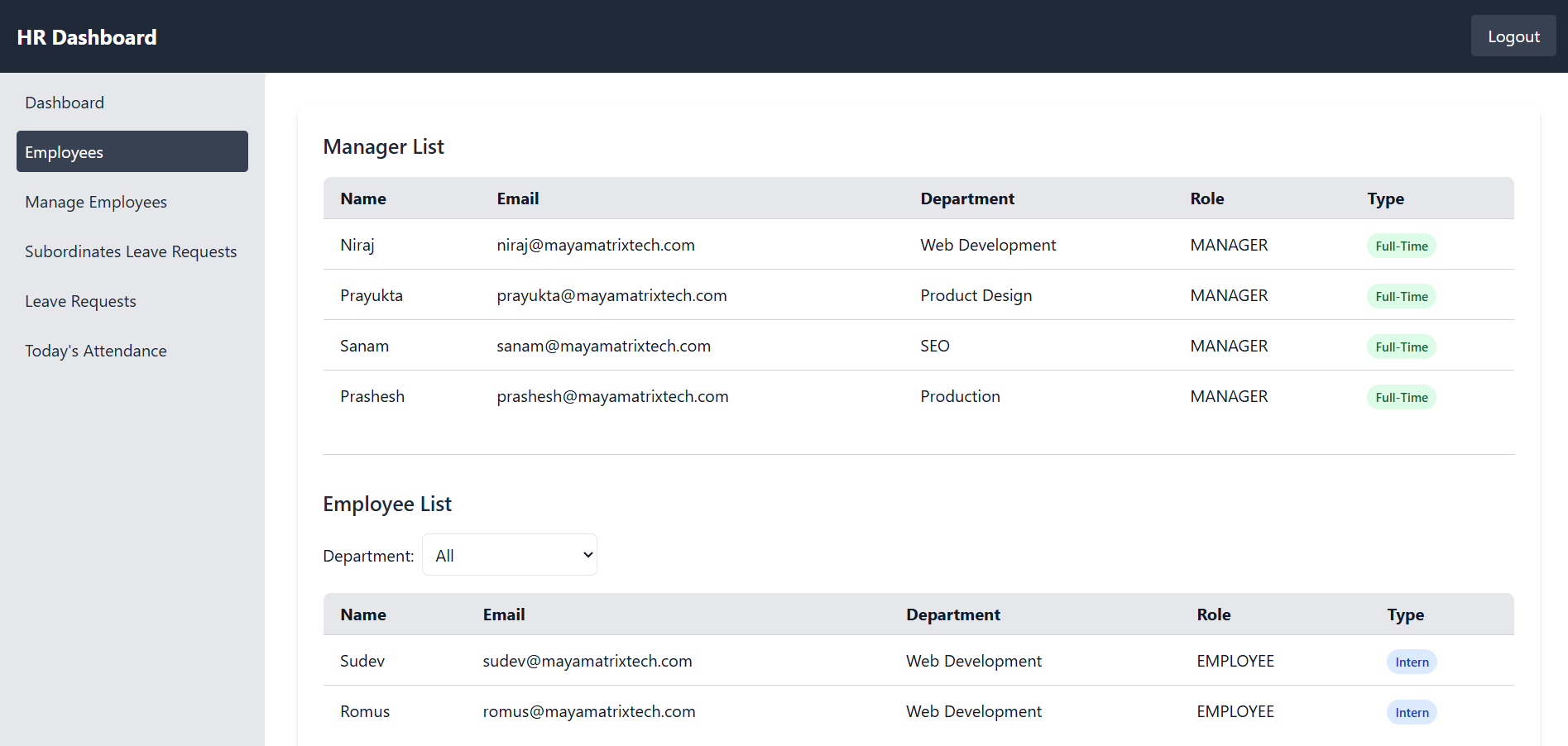This screenshot has height=746, width=1568.
Task: Click the Intern badge for Romus
Action: click(x=1411, y=711)
